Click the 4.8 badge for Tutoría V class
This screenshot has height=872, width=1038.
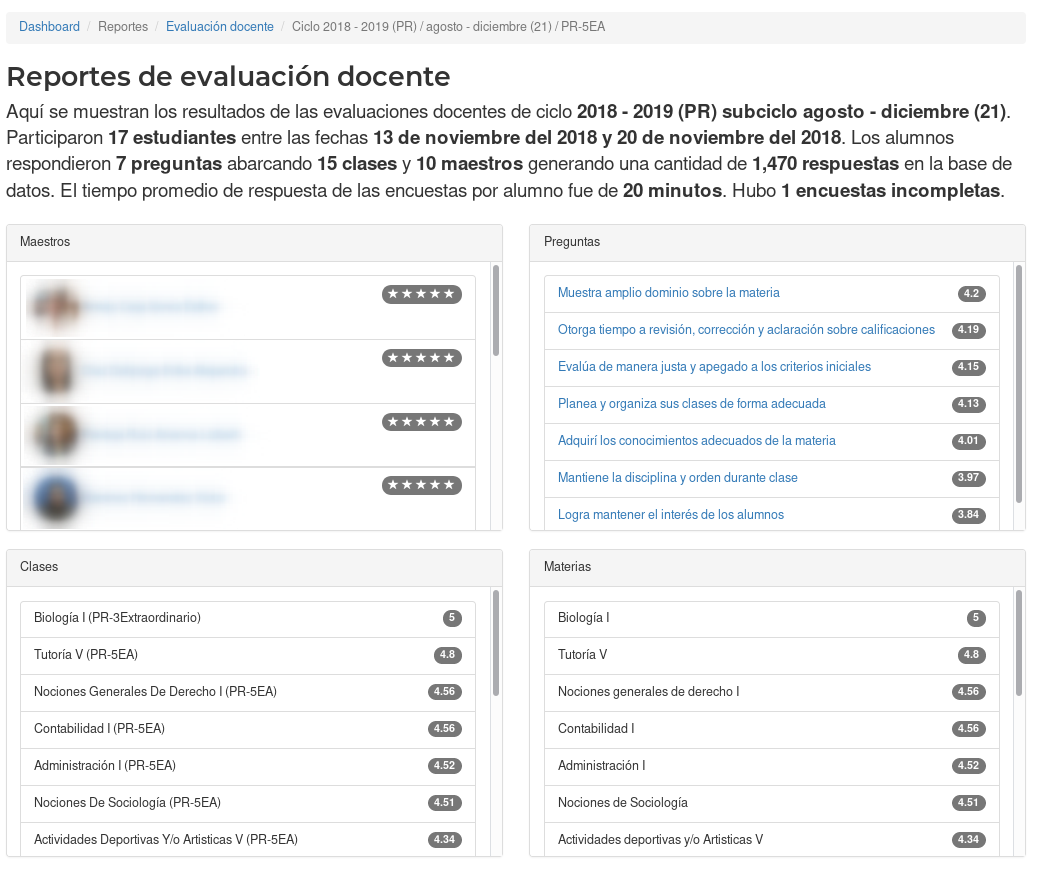tap(447, 655)
